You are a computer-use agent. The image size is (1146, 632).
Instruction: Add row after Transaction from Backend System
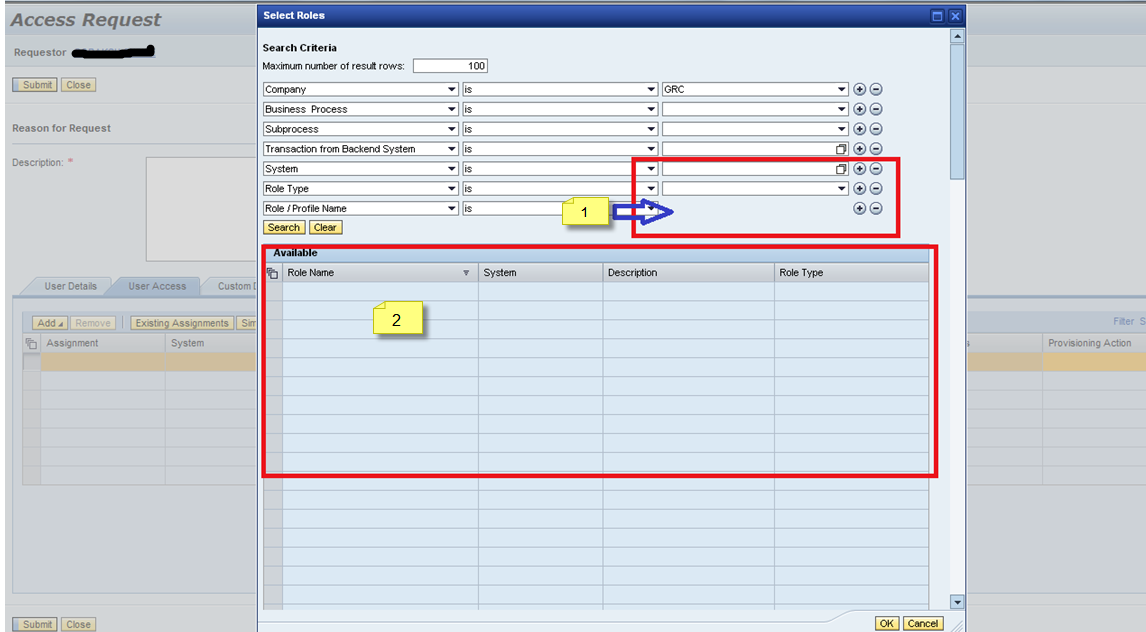click(860, 149)
